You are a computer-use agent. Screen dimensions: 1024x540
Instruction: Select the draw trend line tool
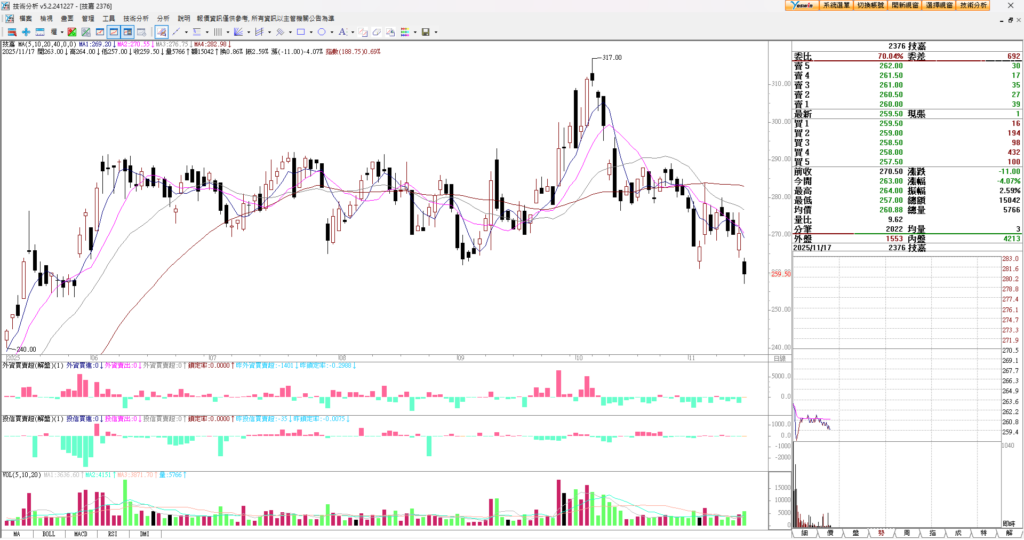[176, 32]
